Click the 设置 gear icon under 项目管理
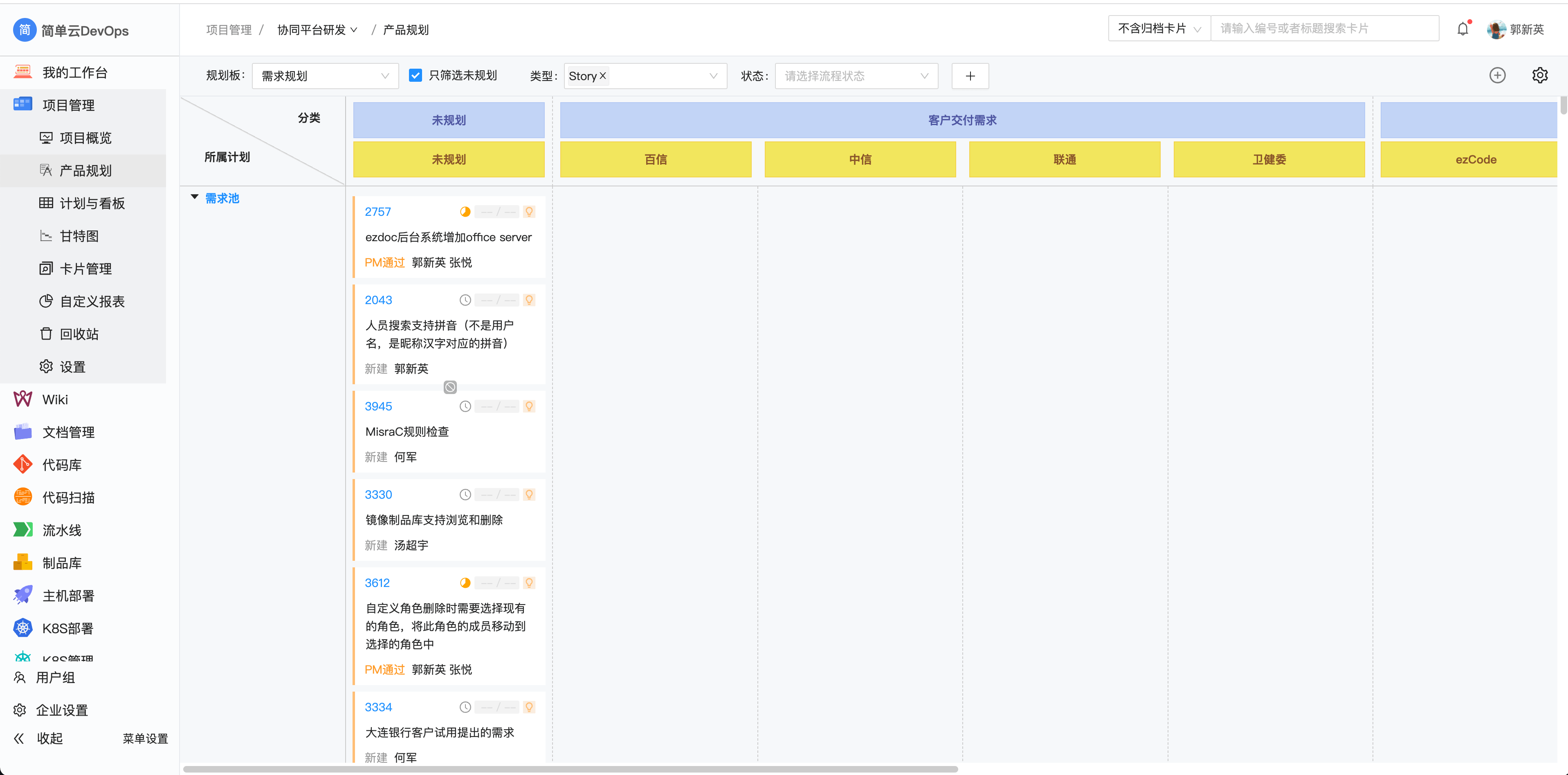This screenshot has height=775, width=1568. [46, 367]
